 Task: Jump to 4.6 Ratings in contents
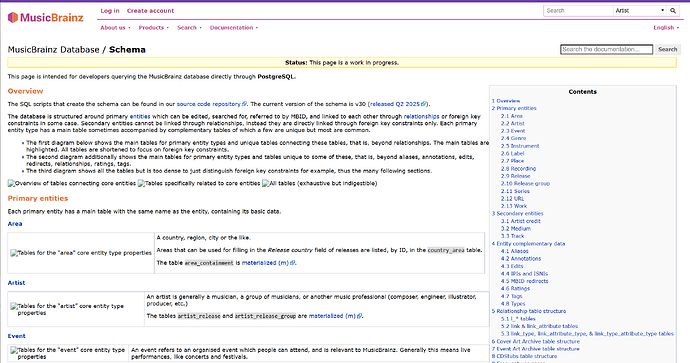tap(515, 289)
